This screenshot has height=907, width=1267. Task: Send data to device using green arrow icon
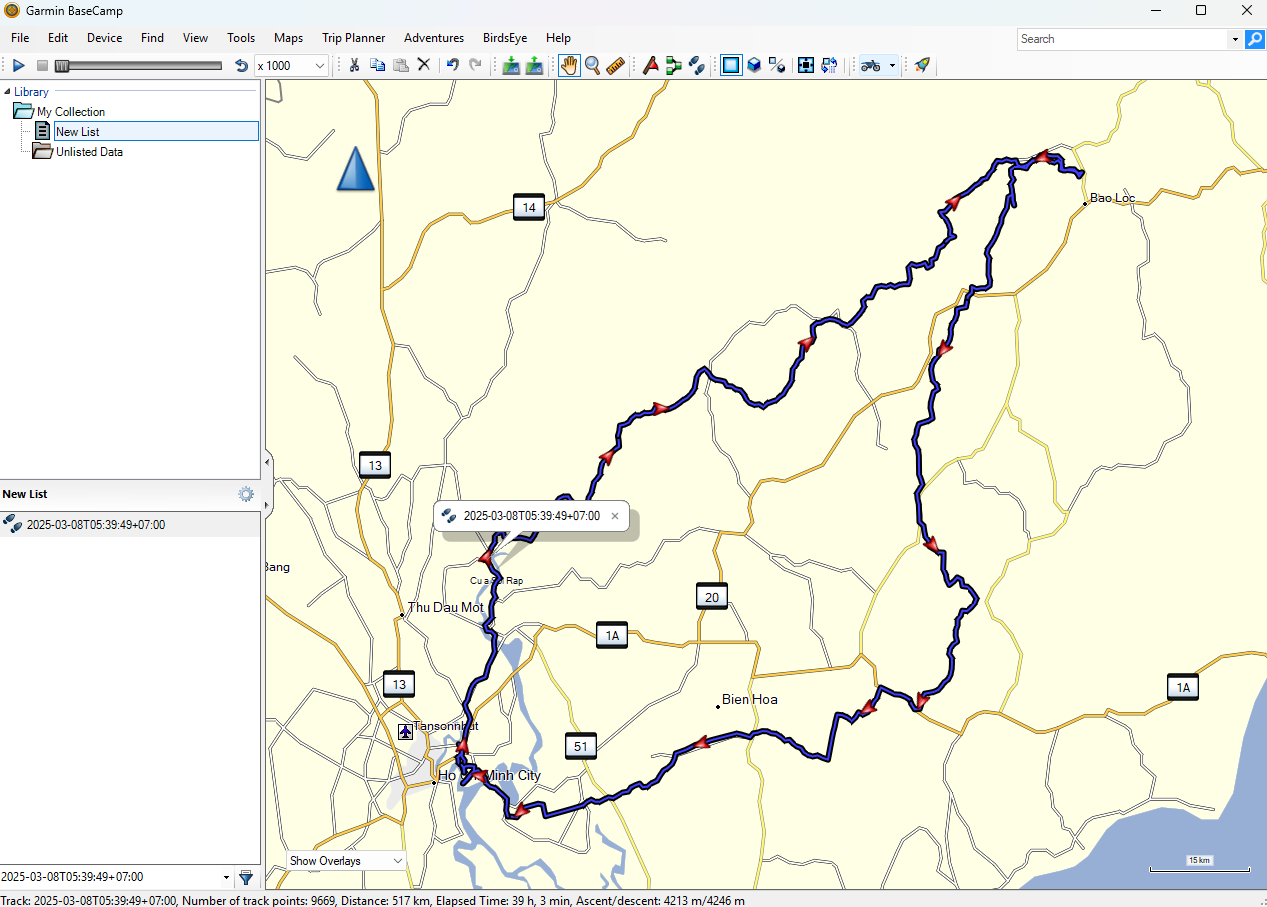click(x=534, y=65)
